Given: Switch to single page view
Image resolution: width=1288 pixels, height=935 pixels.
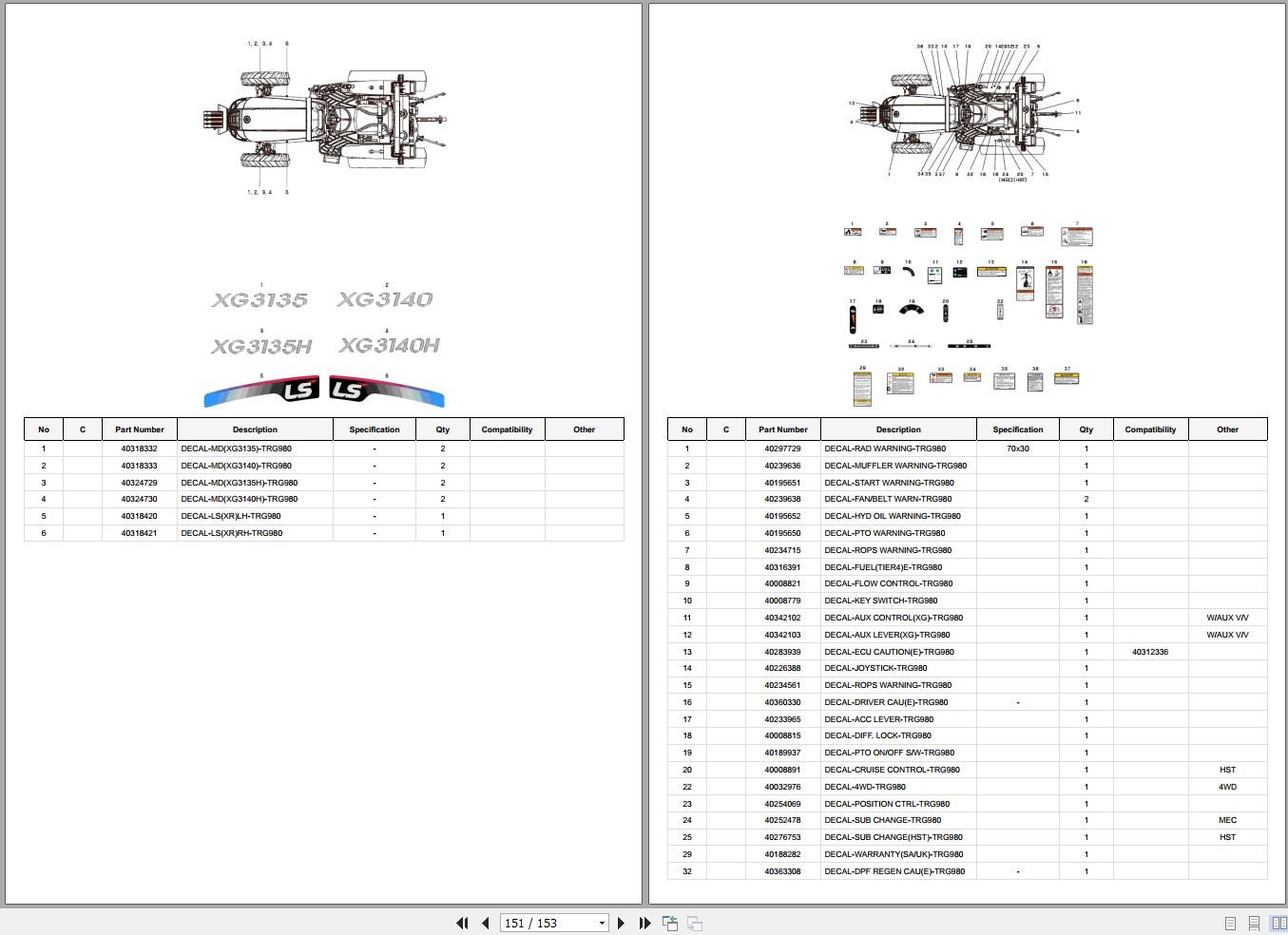Looking at the screenshot, I should (x=1230, y=924).
